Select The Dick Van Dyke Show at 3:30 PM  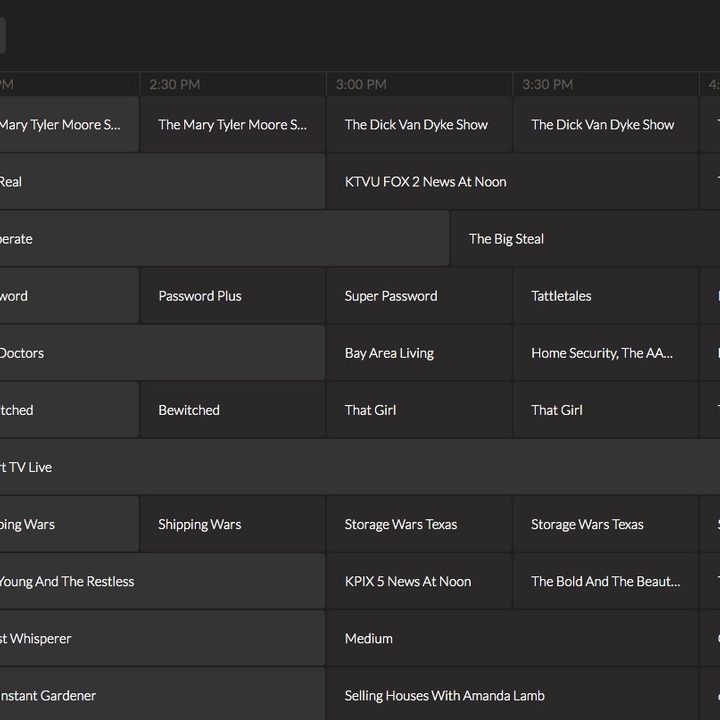[x=606, y=124]
